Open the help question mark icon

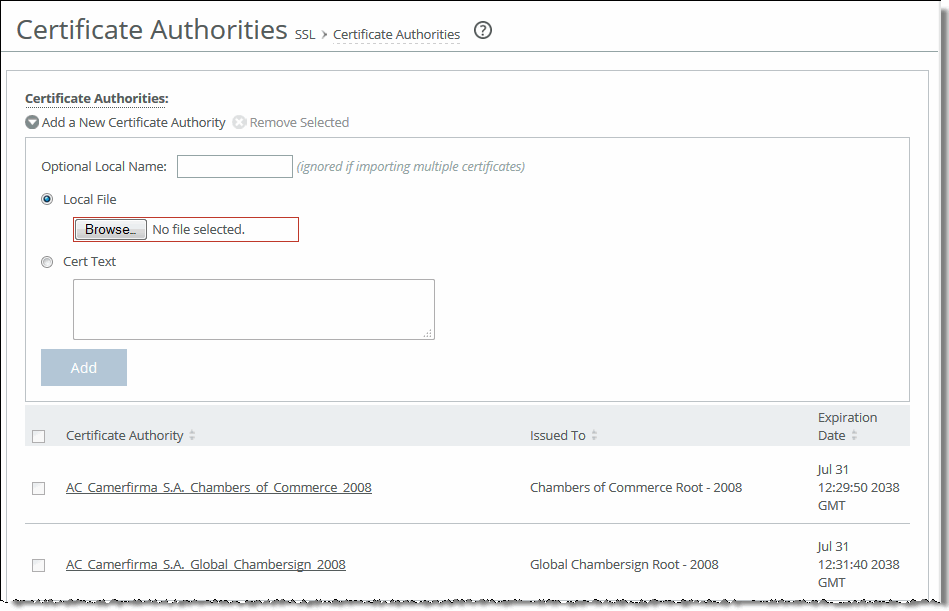482,31
